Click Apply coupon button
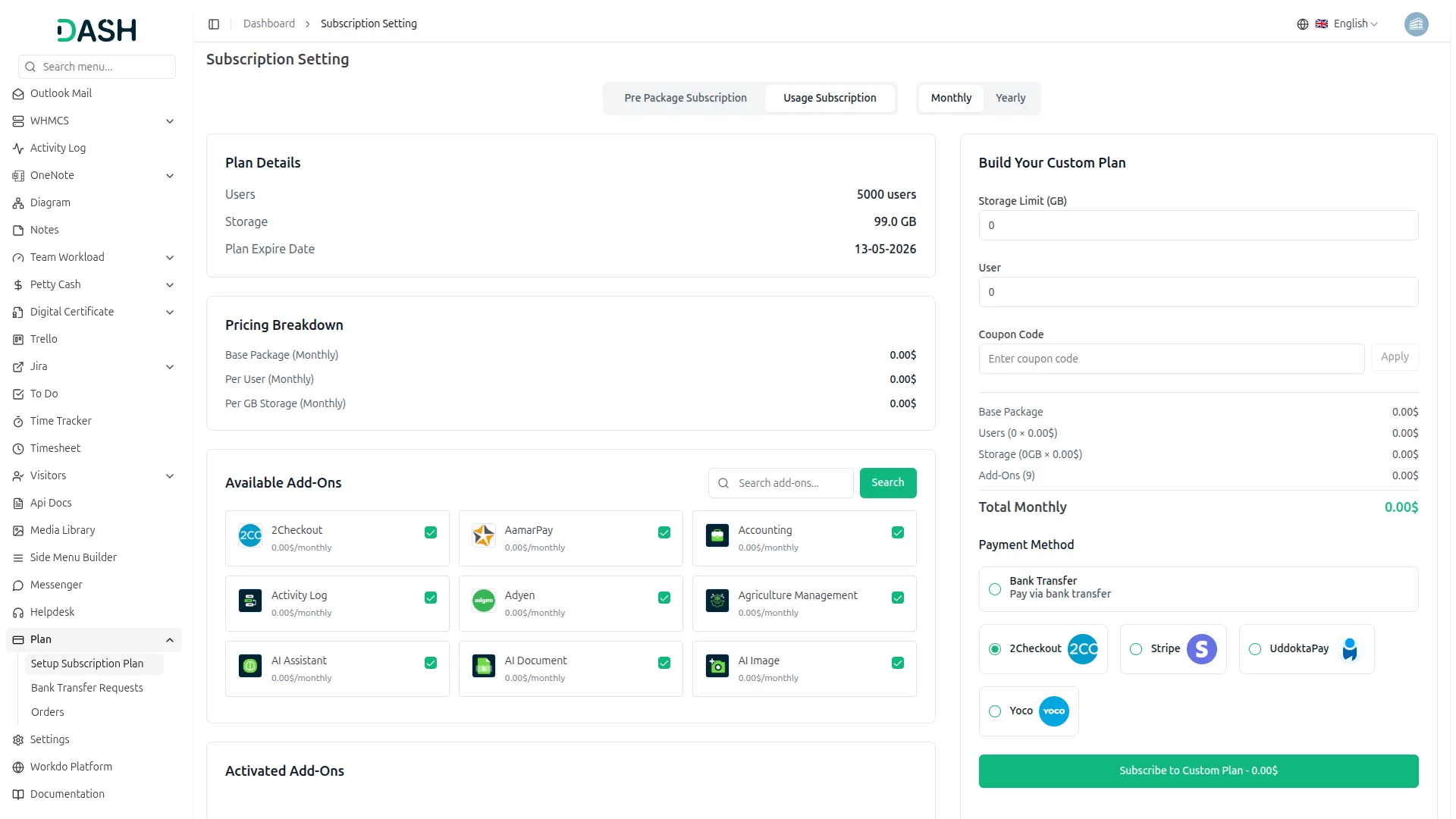1456x819 pixels. 1395,357
